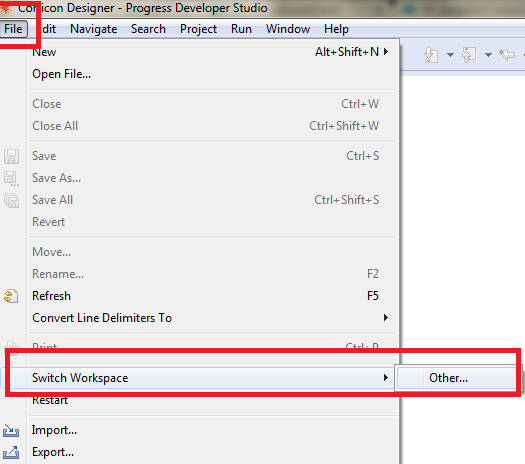Image resolution: width=525 pixels, height=464 pixels.
Task: Click the Save All stacked disks icon
Action: pyautogui.click(x=11, y=201)
